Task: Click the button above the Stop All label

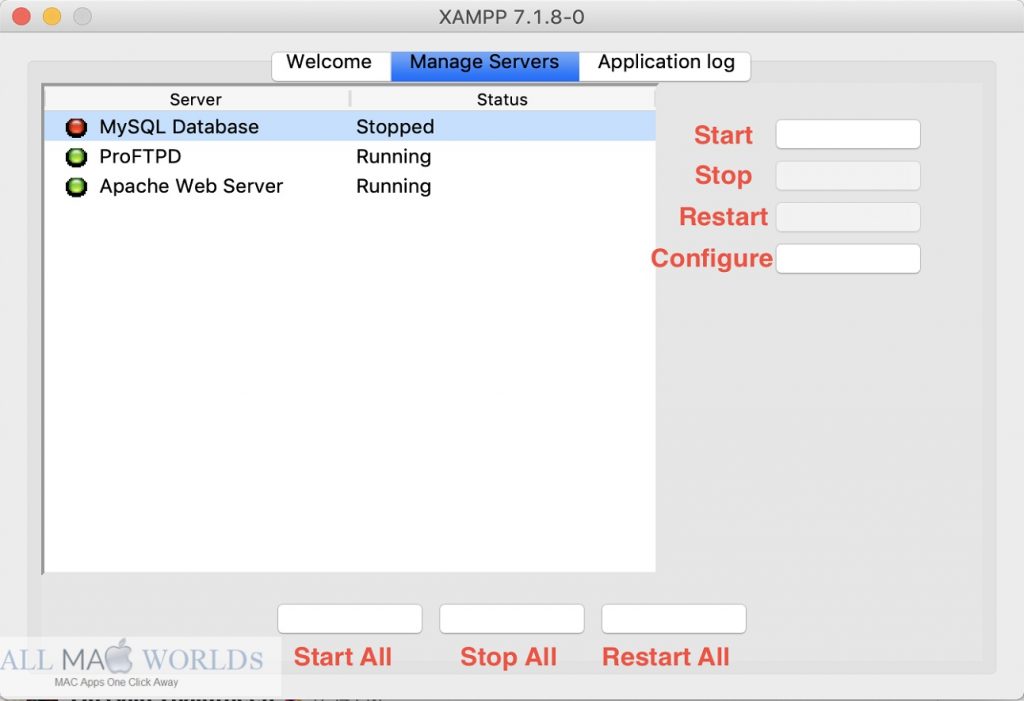Action: click(x=511, y=619)
